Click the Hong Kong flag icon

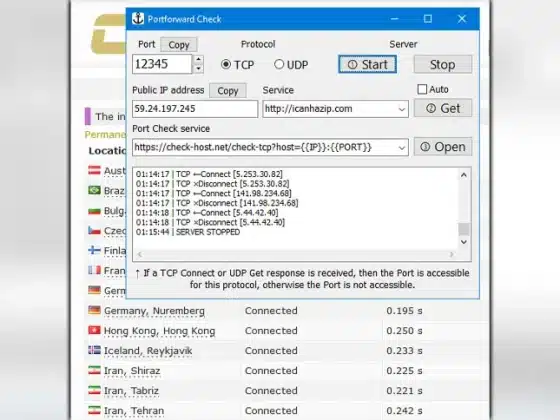(x=94, y=330)
